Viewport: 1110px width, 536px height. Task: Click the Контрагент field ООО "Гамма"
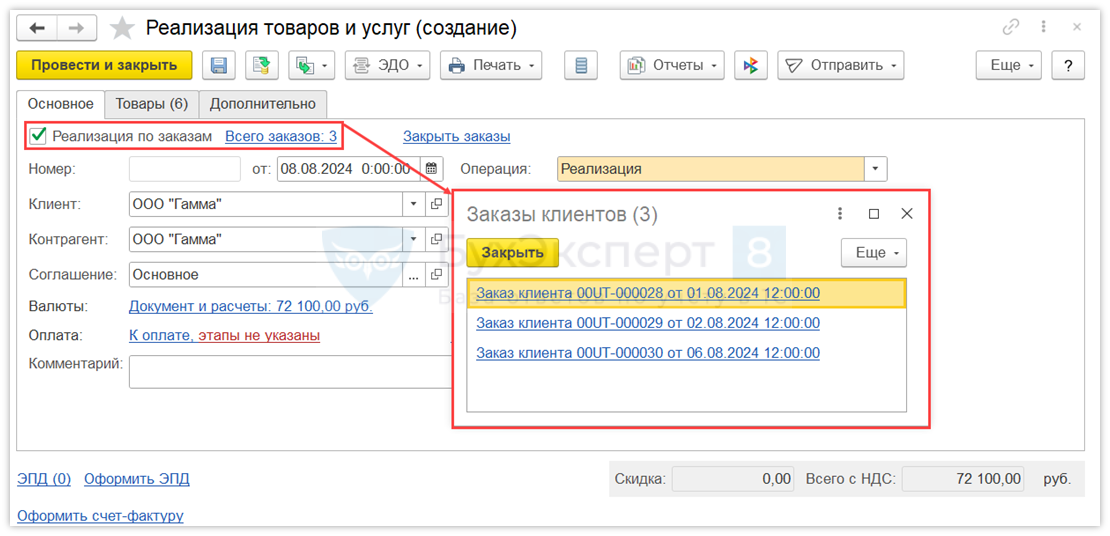click(x=265, y=239)
